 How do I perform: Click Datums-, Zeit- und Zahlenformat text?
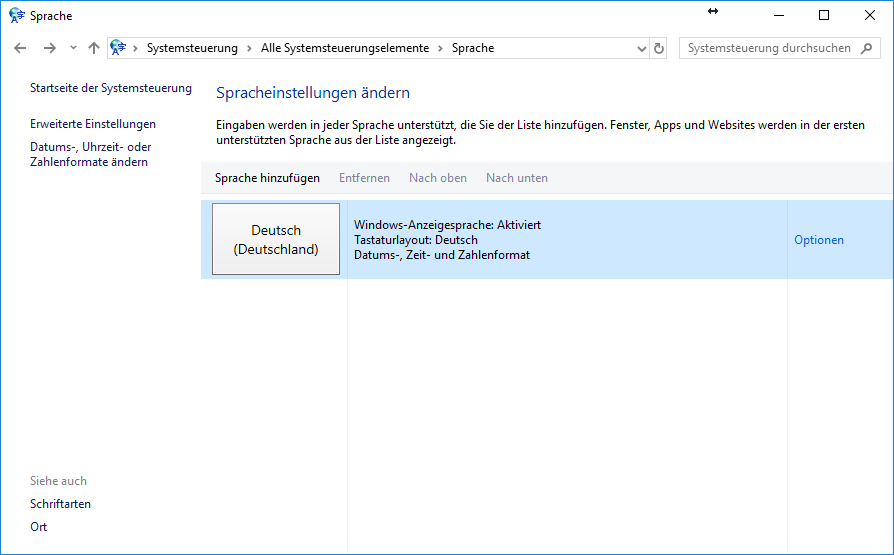point(442,255)
